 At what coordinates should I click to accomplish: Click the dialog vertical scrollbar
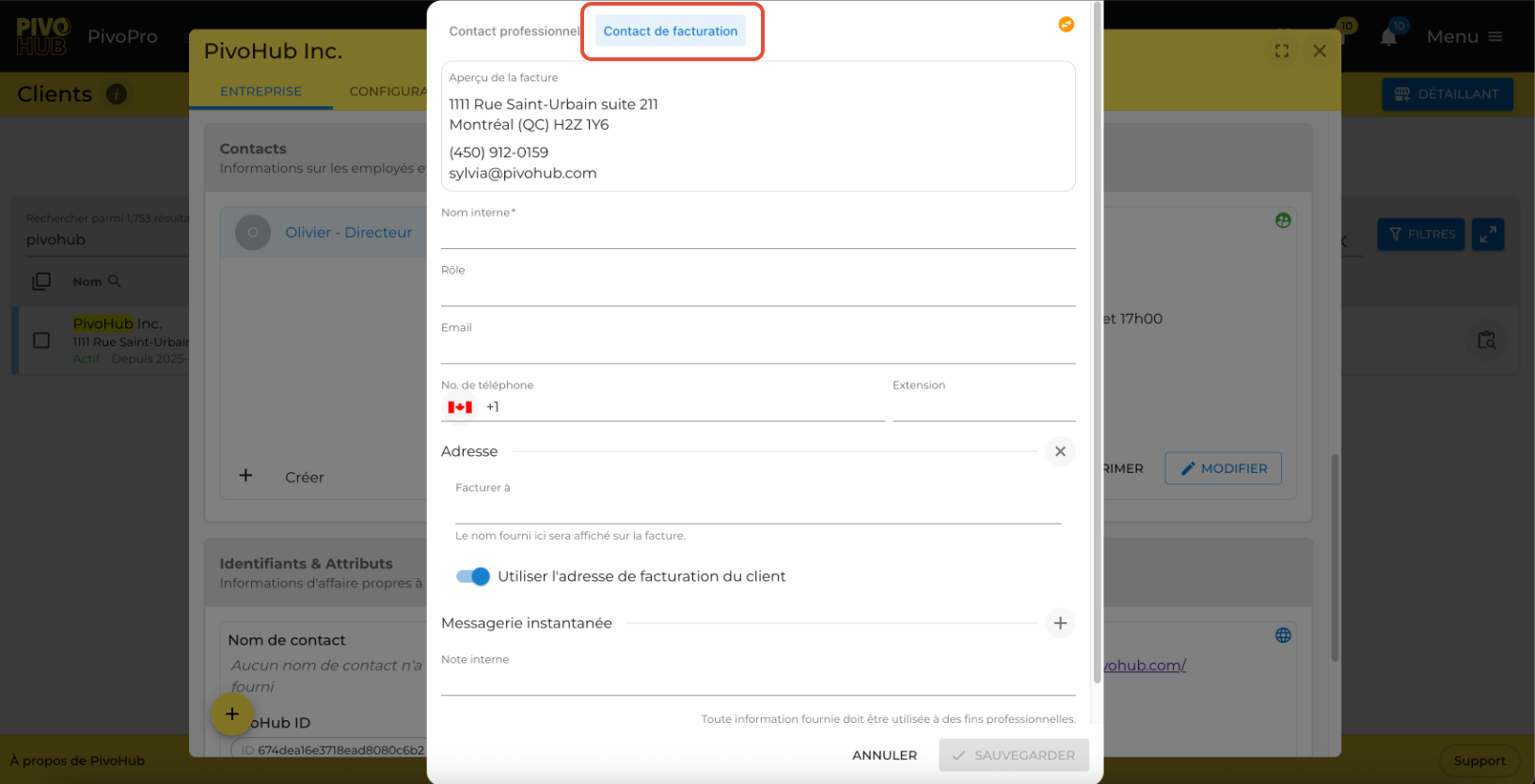coord(1096,343)
